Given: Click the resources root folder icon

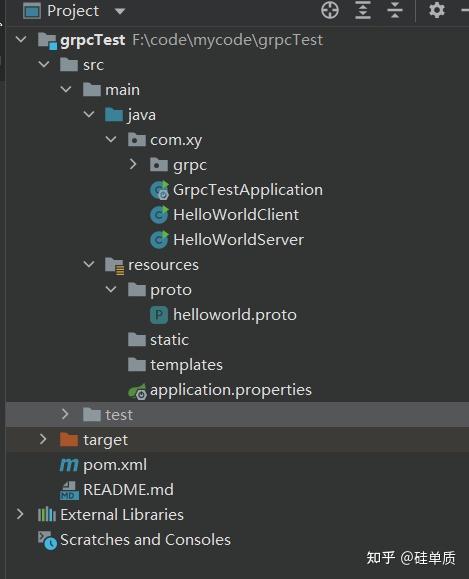Looking at the screenshot, I should (x=114, y=266).
